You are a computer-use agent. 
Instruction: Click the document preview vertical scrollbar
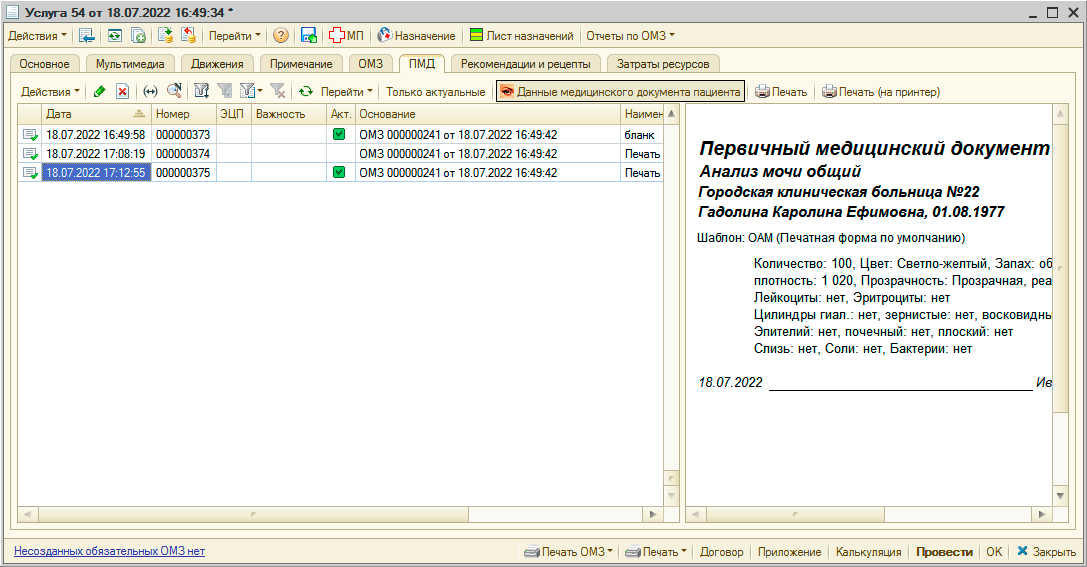(1061, 300)
